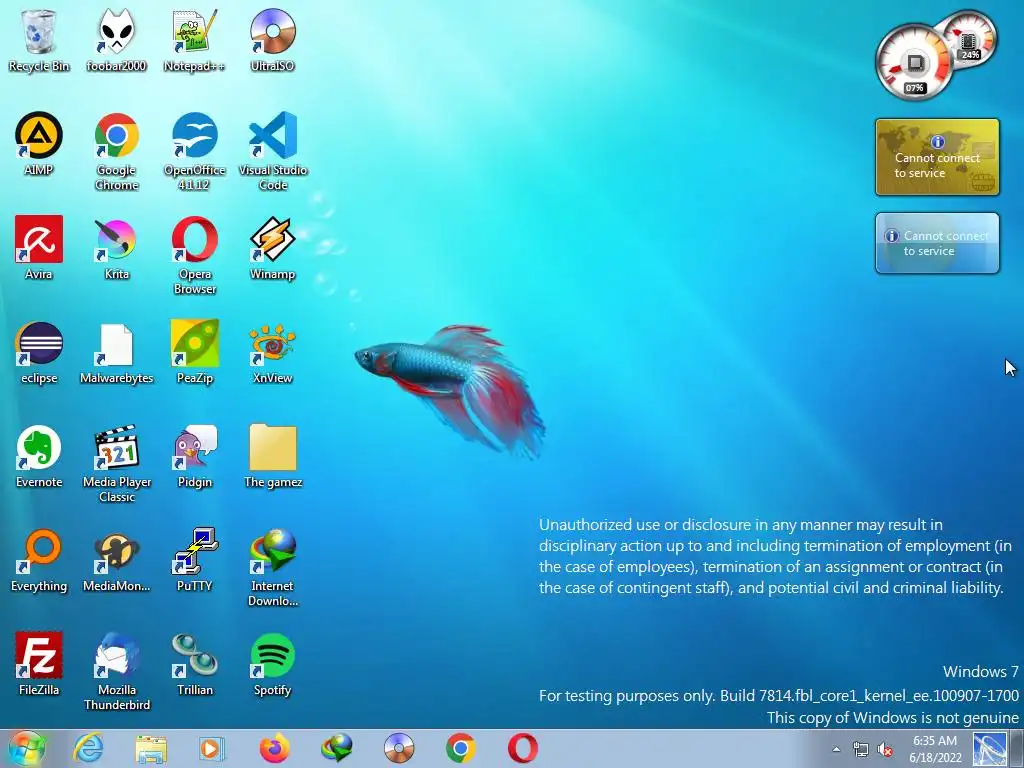Click the network status tray icon
This screenshot has height=768, width=1024.
[861, 749]
